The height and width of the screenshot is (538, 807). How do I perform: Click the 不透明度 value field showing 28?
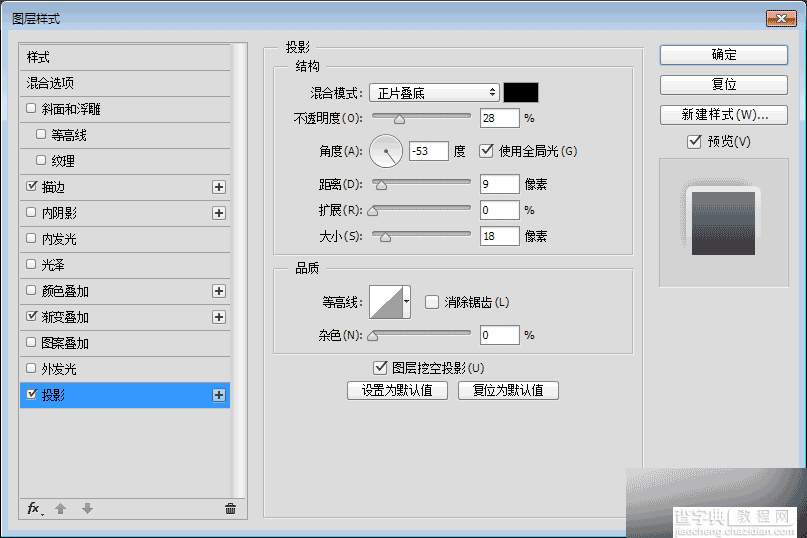(x=499, y=118)
